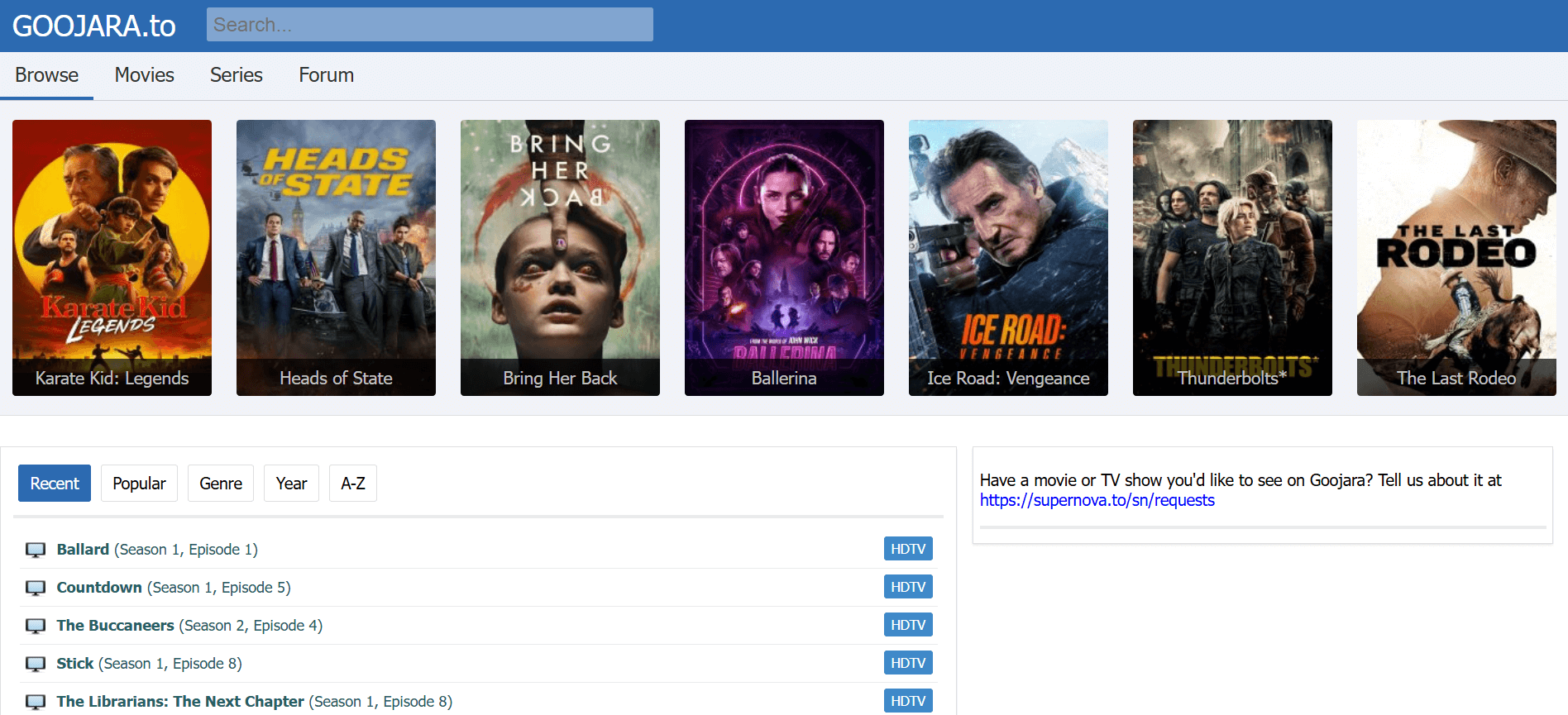Click HDTV badge on Ballard row

(x=908, y=549)
